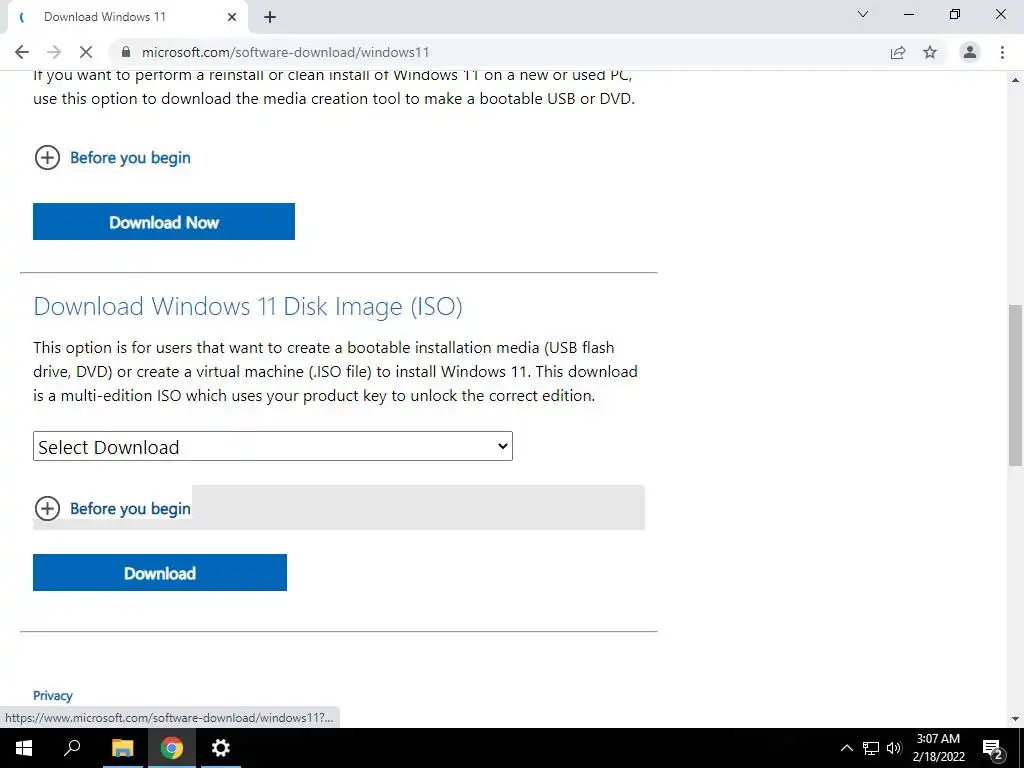Open Chrome three-dot menu
The height and width of the screenshot is (768, 1024).
coord(1002,52)
